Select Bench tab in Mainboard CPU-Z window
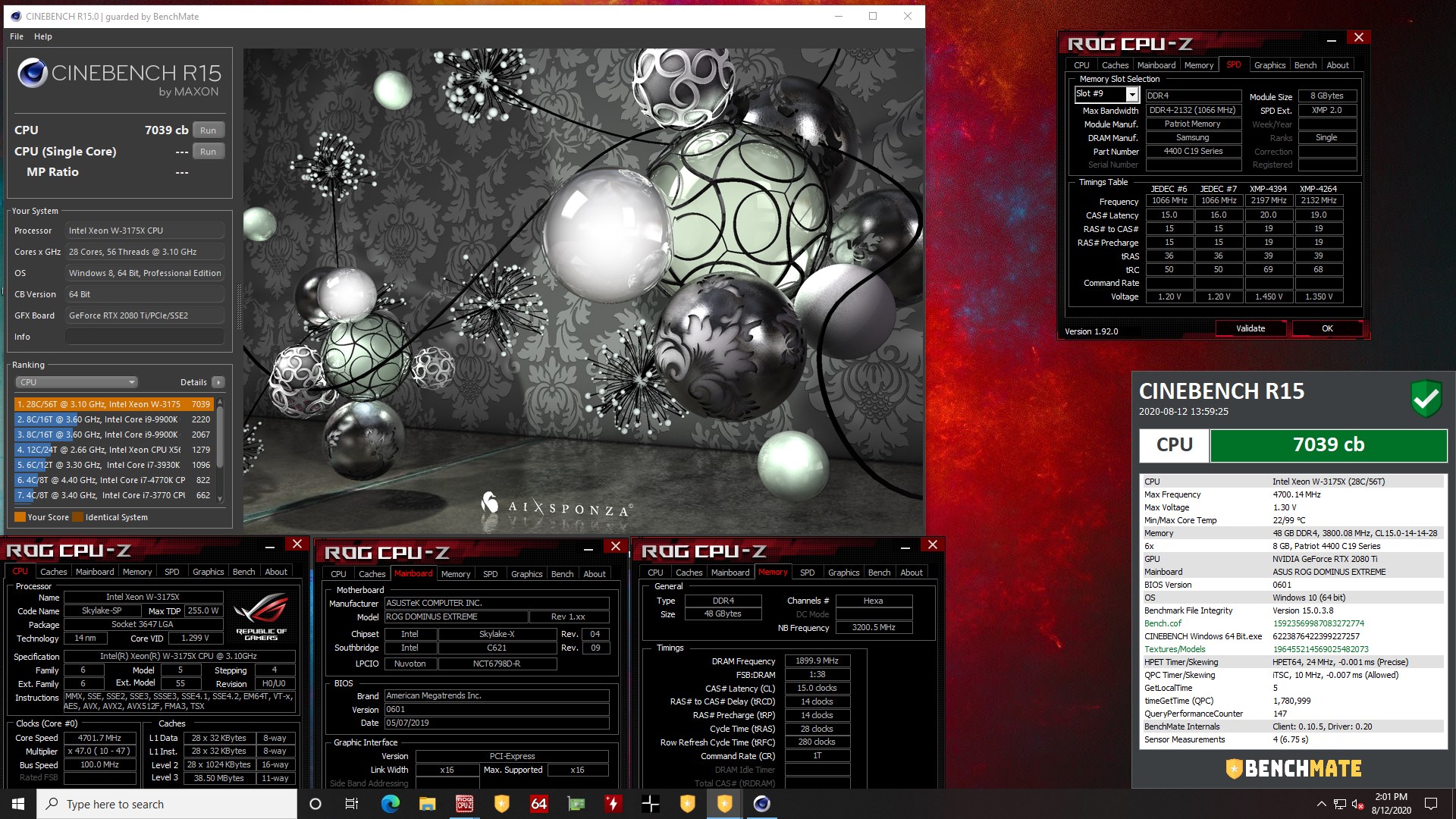Viewport: 1456px width, 819px height. 562,574
